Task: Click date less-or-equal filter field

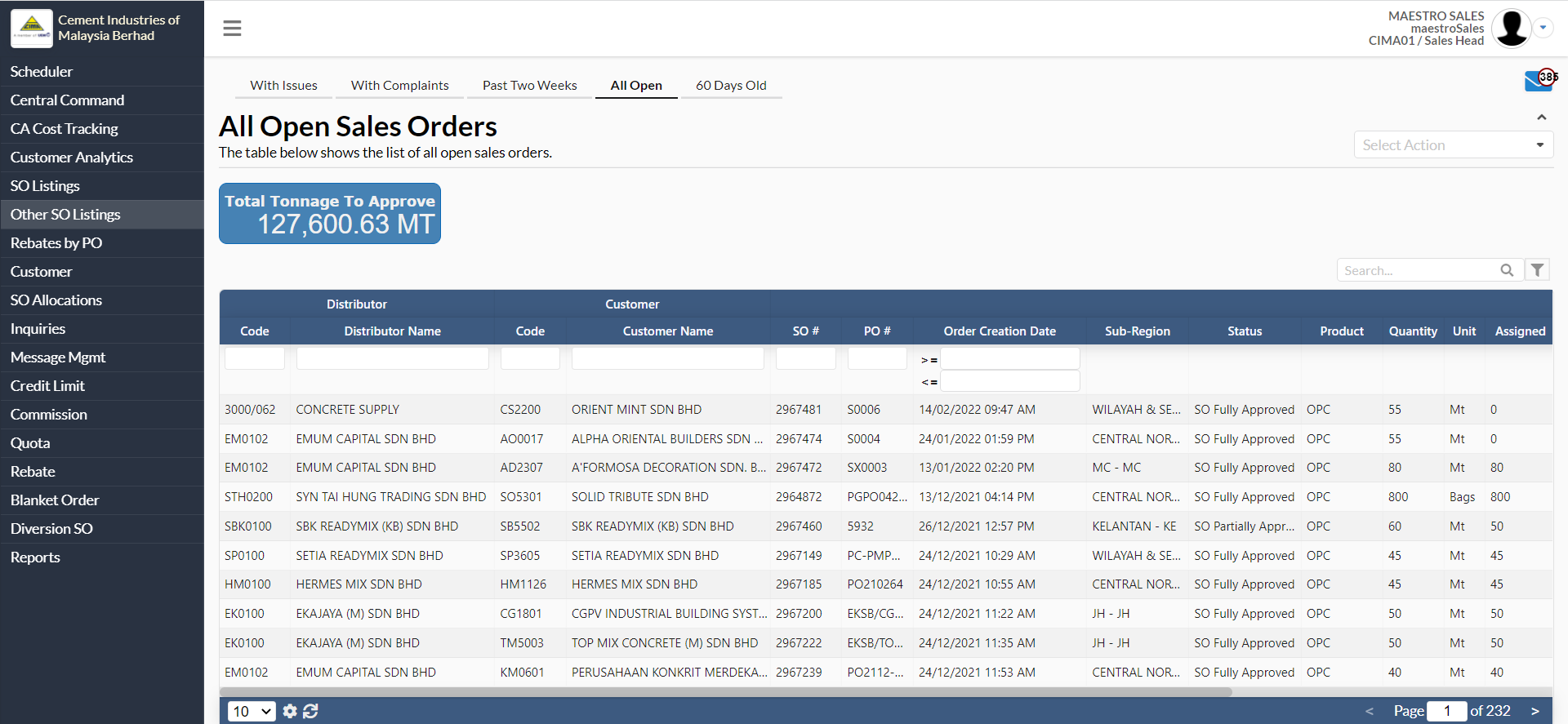Action: (x=1010, y=381)
